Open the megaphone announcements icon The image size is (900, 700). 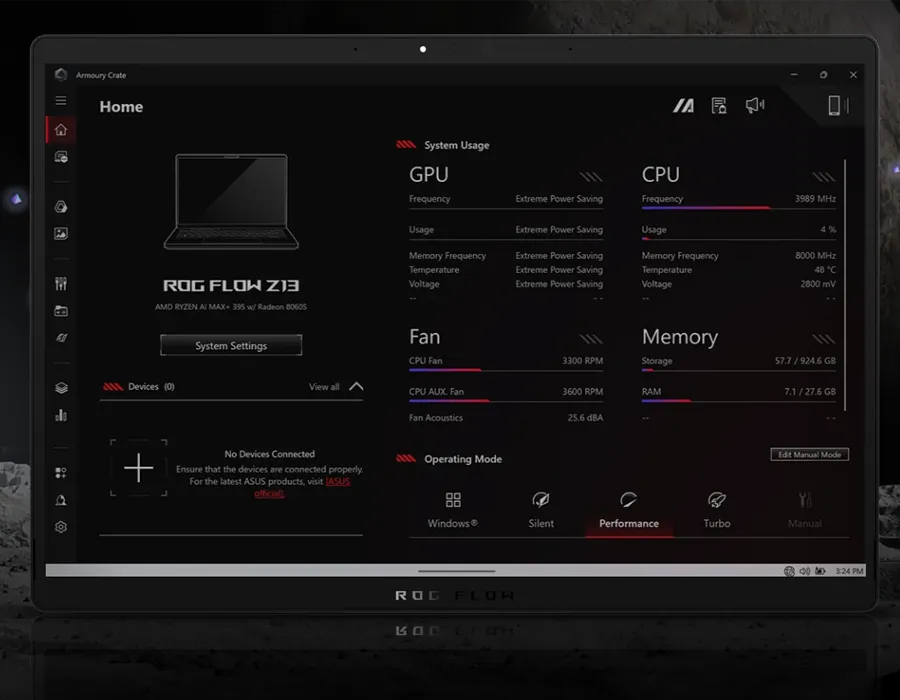pos(754,105)
